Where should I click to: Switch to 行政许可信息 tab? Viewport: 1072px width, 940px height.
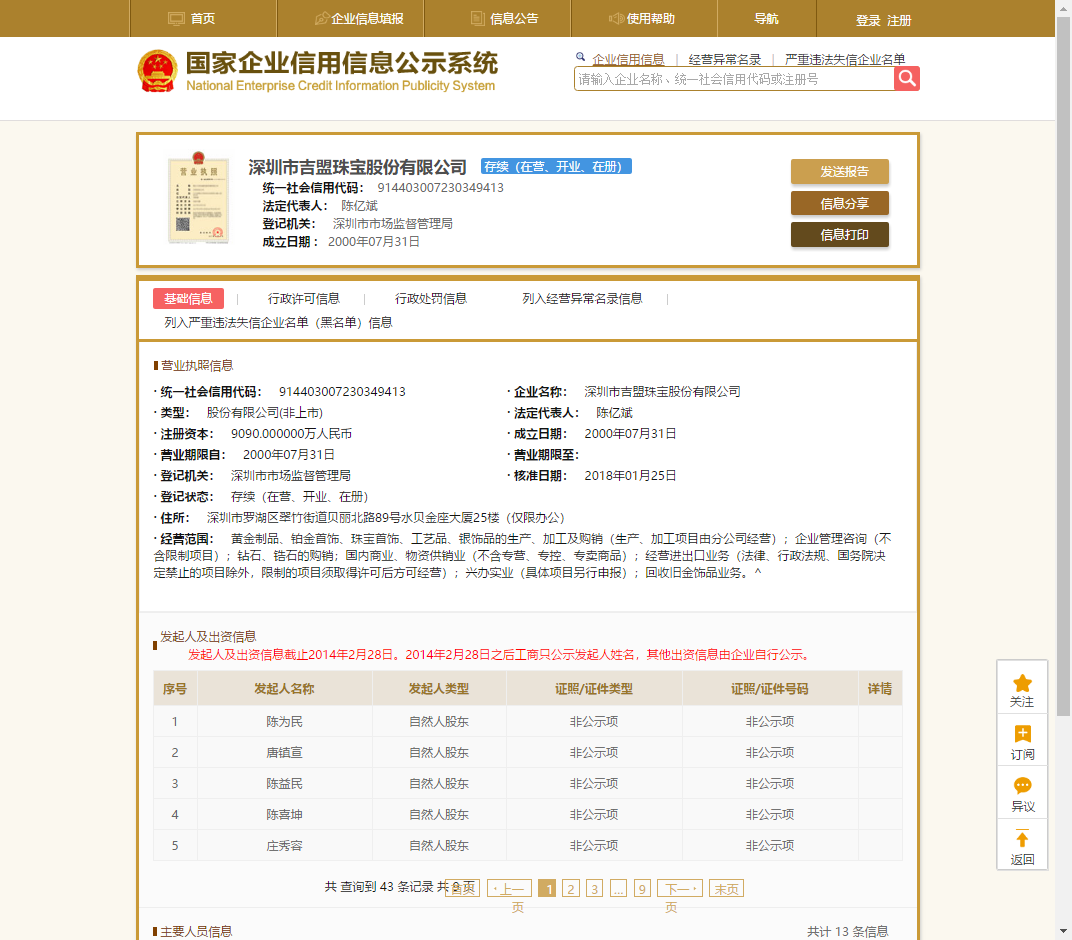click(x=303, y=298)
